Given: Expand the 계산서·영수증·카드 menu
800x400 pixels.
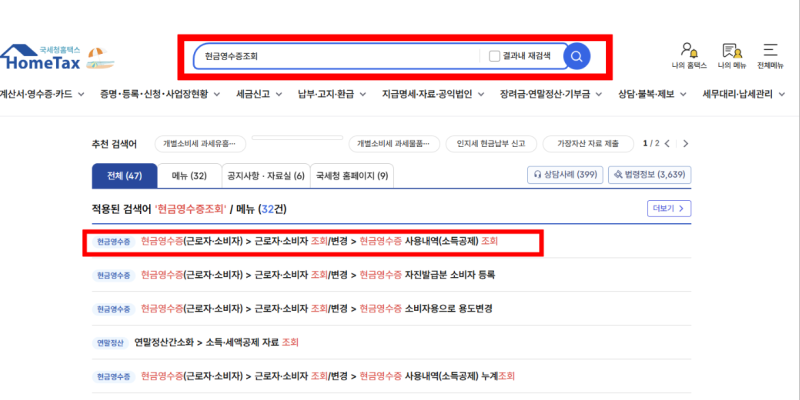Looking at the screenshot, I should (42, 94).
